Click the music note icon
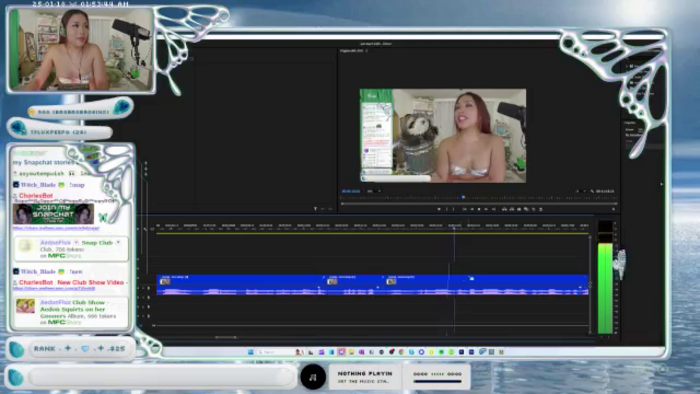Image resolution: width=700 pixels, height=394 pixels. 313,377
